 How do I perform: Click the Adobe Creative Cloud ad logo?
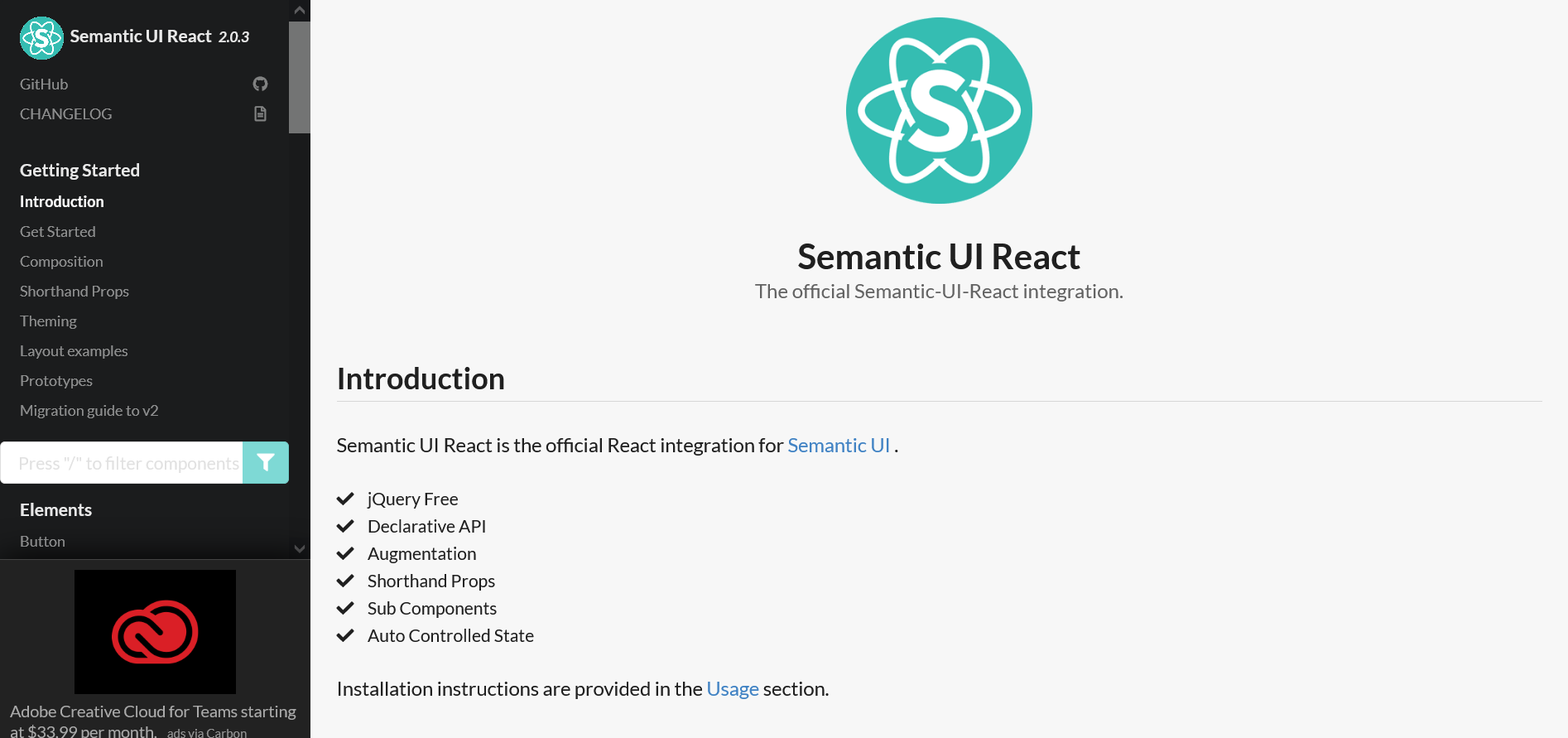click(154, 631)
